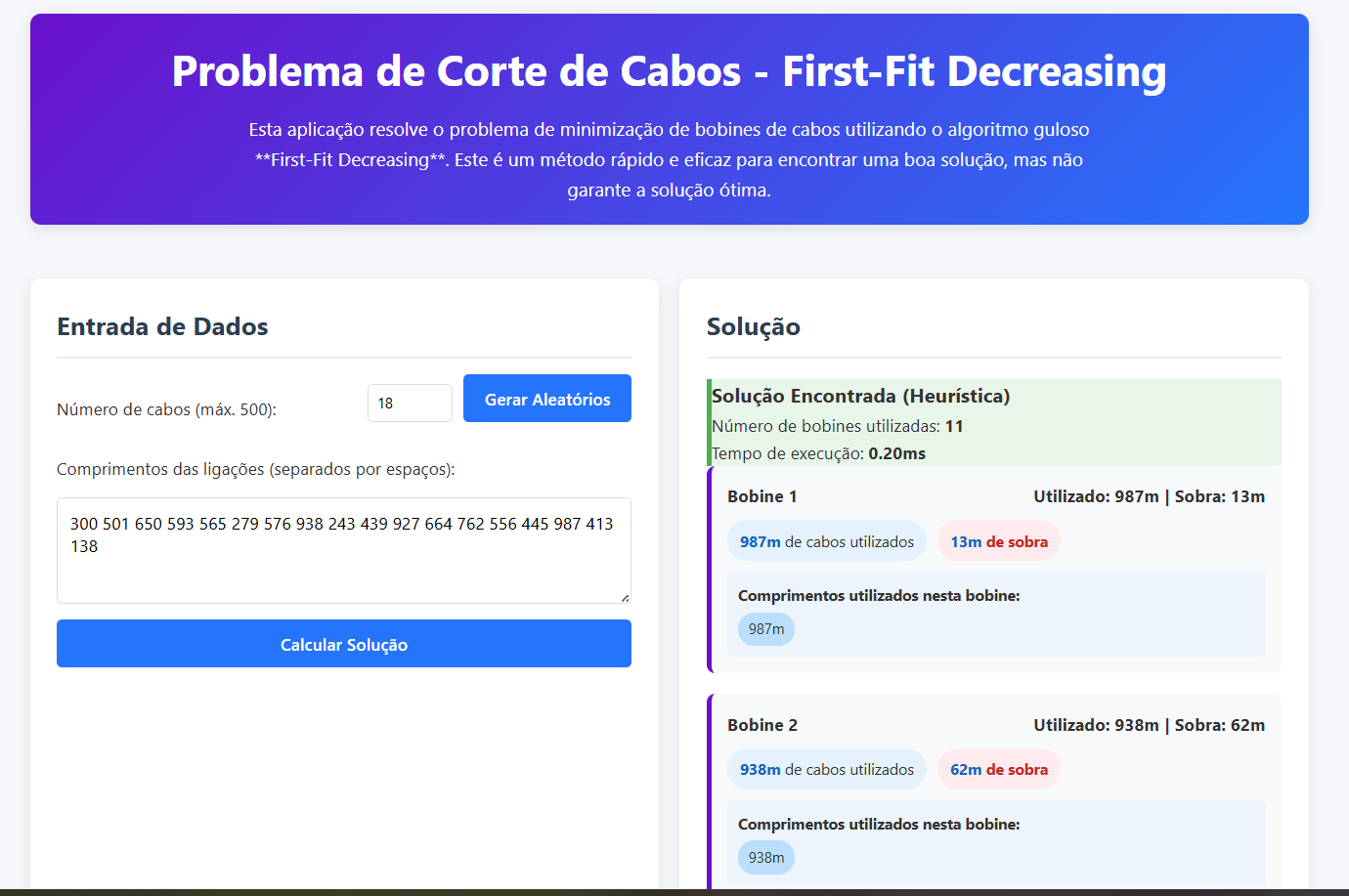This screenshot has width=1349, height=896.
Task: Select the Bobine 2 heading
Action: tap(761, 725)
